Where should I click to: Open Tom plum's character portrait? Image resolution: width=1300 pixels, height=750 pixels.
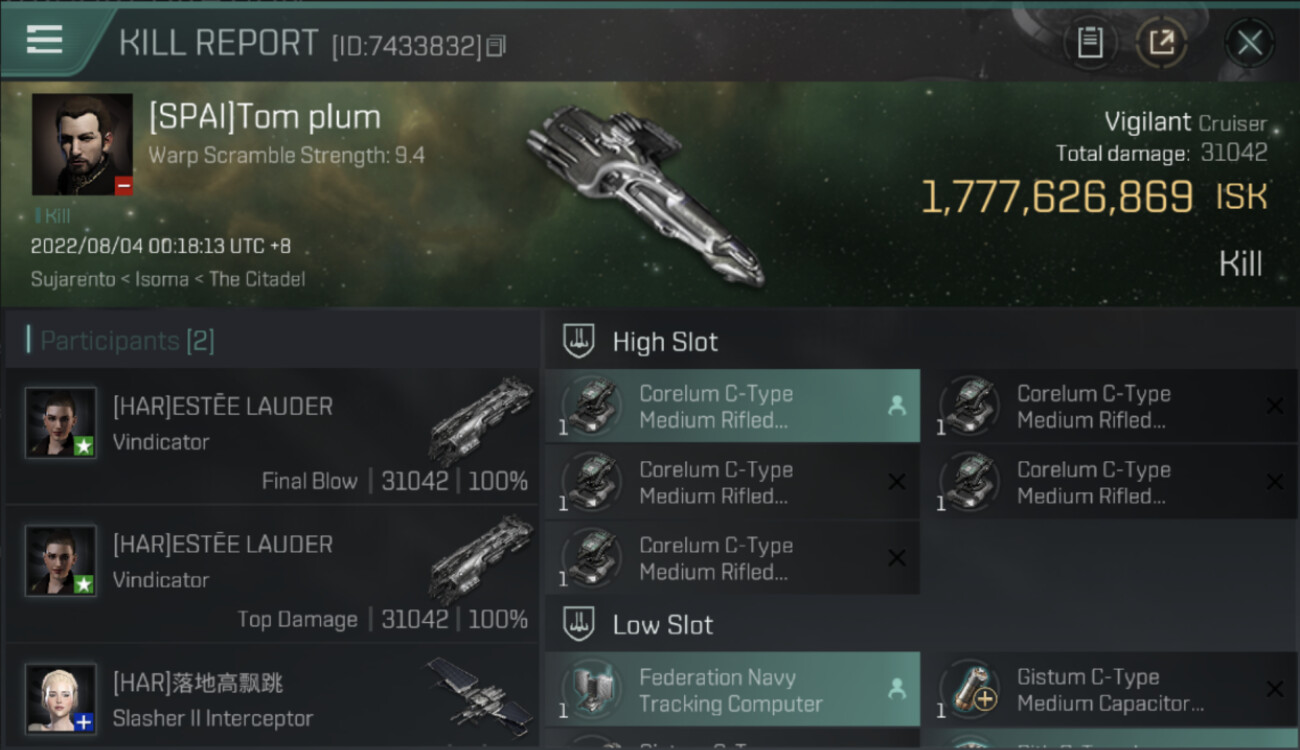[82, 144]
